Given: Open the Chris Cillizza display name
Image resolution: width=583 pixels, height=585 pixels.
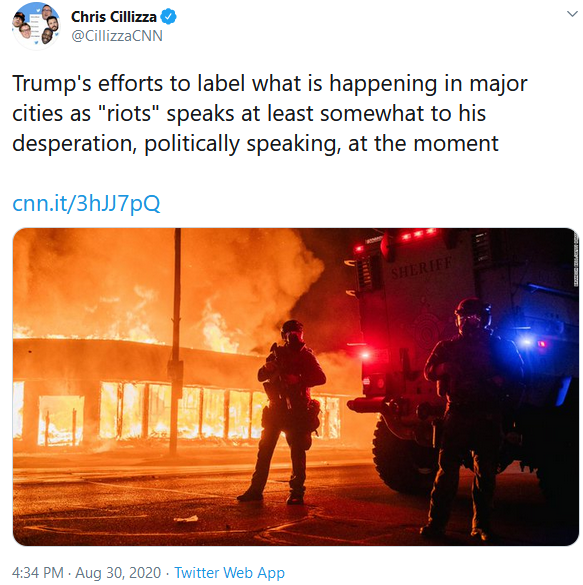Looking at the screenshot, I should [x=114, y=17].
